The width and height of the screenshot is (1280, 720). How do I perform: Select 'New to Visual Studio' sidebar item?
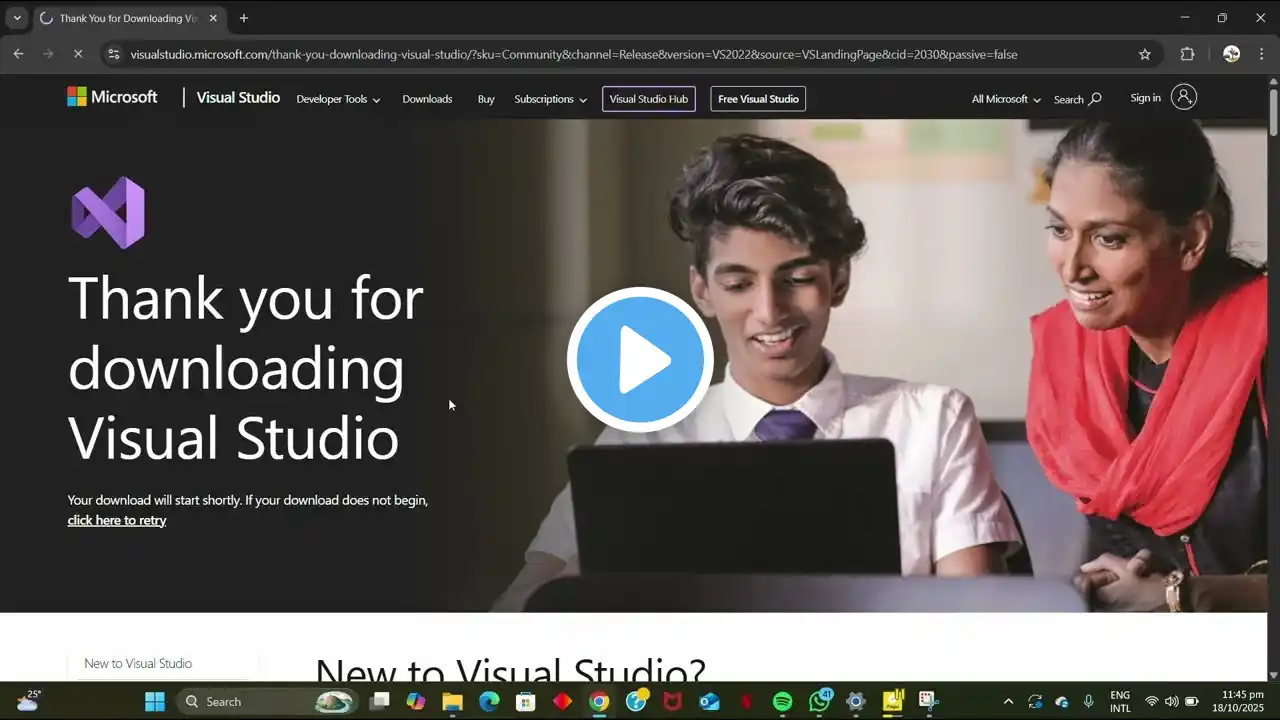(x=138, y=663)
